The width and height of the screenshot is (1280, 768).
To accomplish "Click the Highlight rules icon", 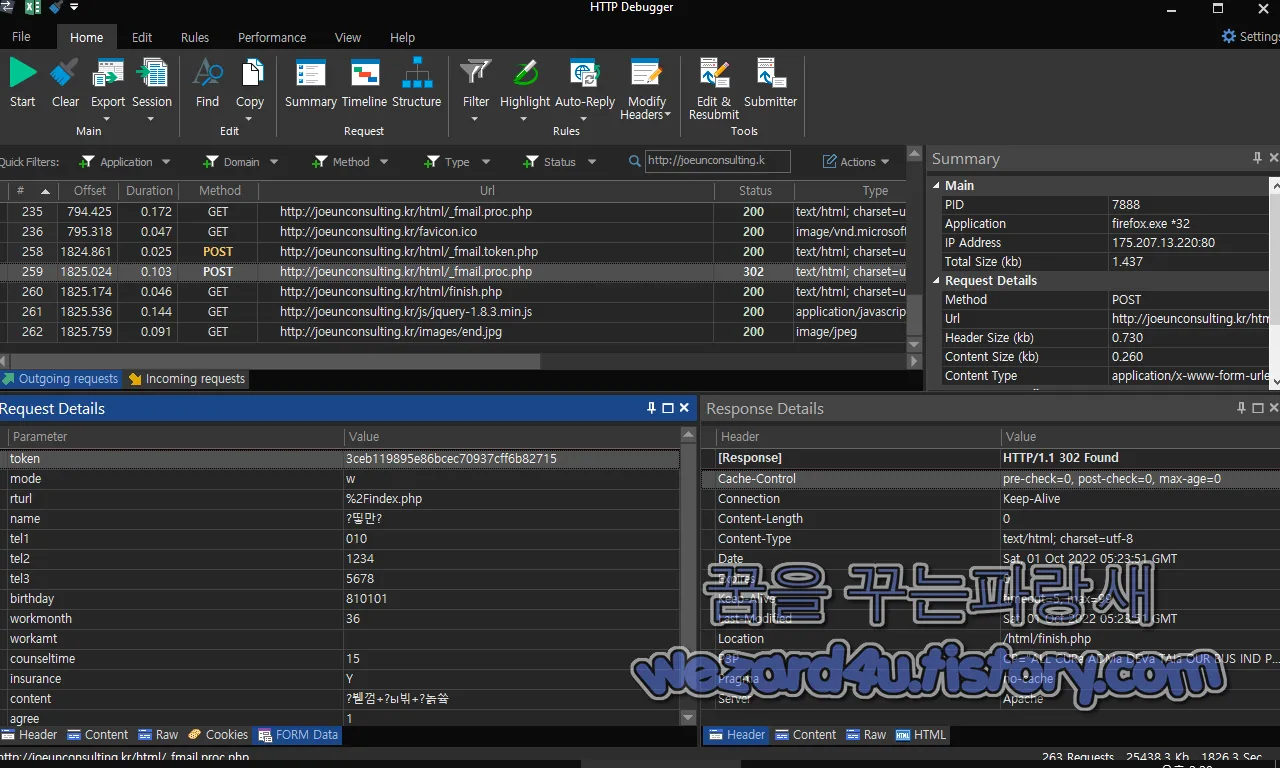I will tap(525, 73).
